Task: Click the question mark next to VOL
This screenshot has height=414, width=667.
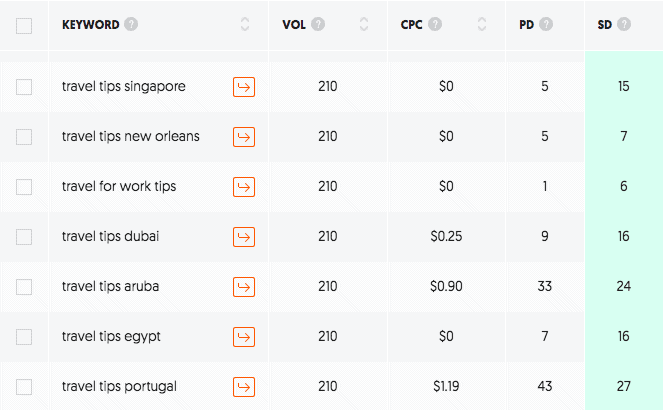Action: [318, 24]
